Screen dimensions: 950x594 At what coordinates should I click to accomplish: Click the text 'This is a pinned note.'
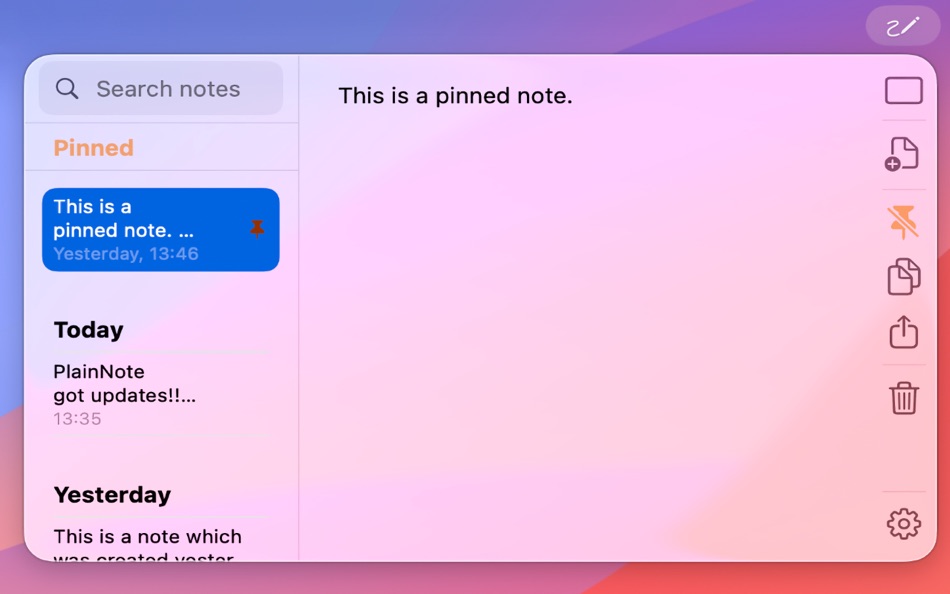(455, 96)
